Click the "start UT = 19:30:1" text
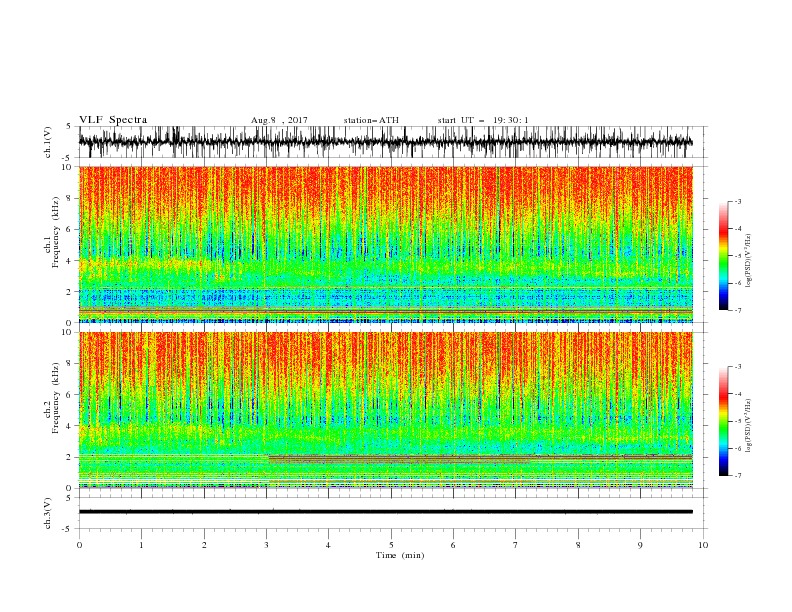Image resolution: width=792 pixels, height=612 pixels. click(x=483, y=120)
